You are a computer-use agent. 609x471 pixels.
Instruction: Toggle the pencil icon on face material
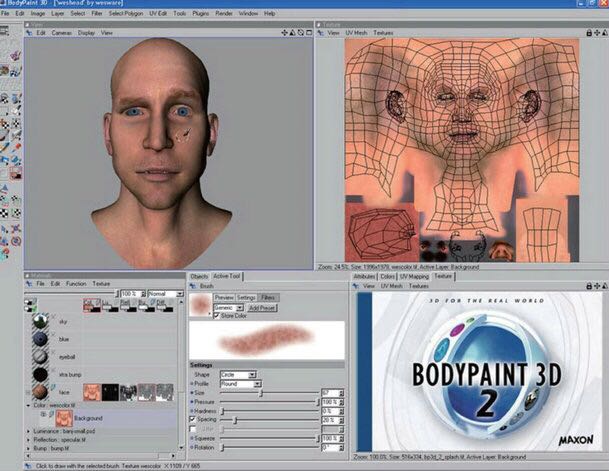pyautogui.click(x=52, y=387)
